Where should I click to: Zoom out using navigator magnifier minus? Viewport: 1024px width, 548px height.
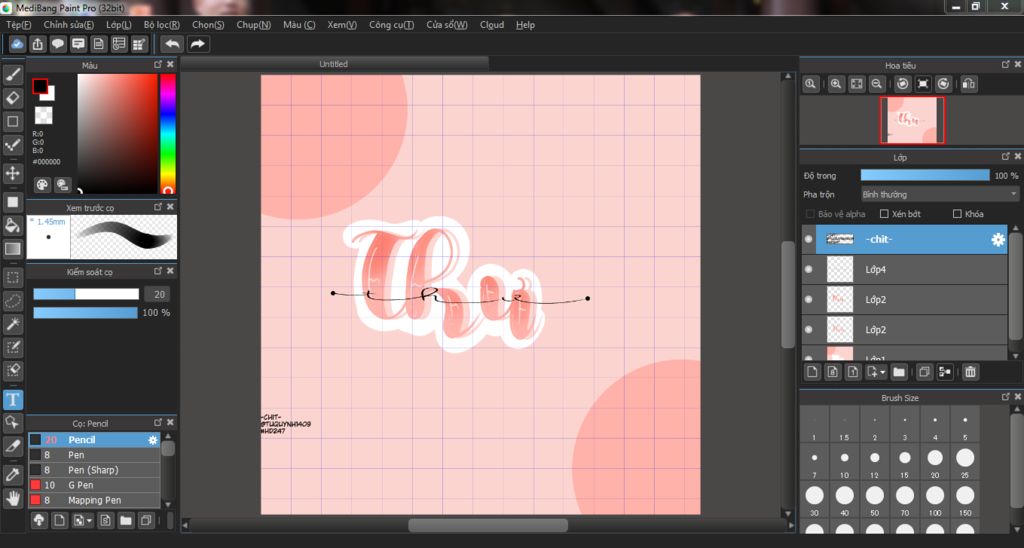(x=877, y=84)
